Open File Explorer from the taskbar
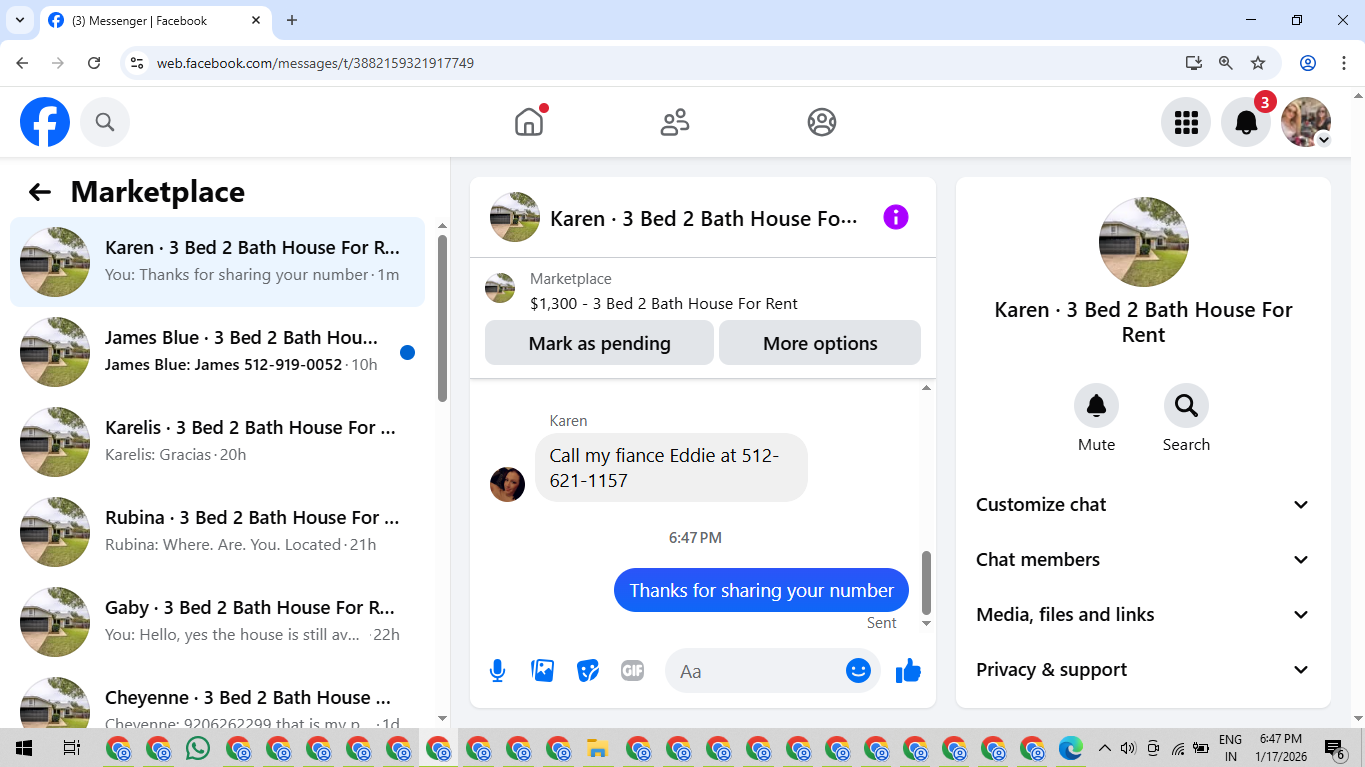The image size is (1365, 767). 597,748
